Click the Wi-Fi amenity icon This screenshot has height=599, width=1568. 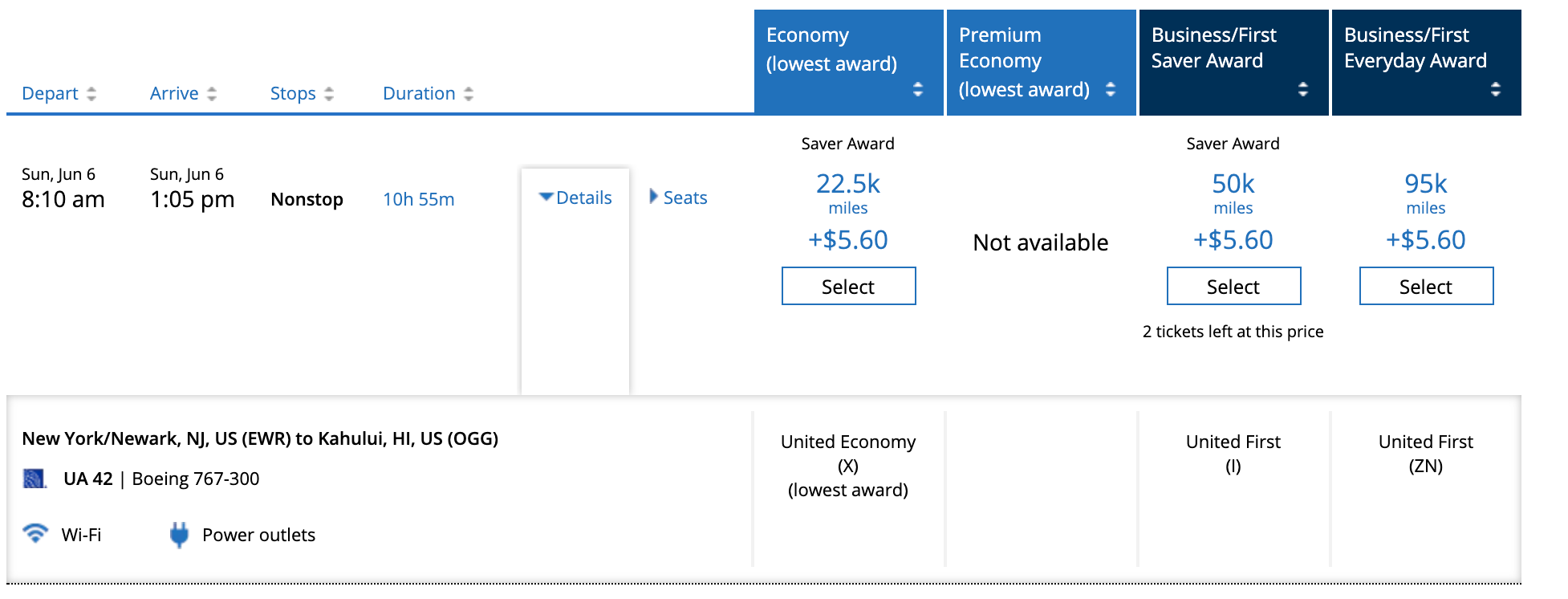[x=35, y=533]
